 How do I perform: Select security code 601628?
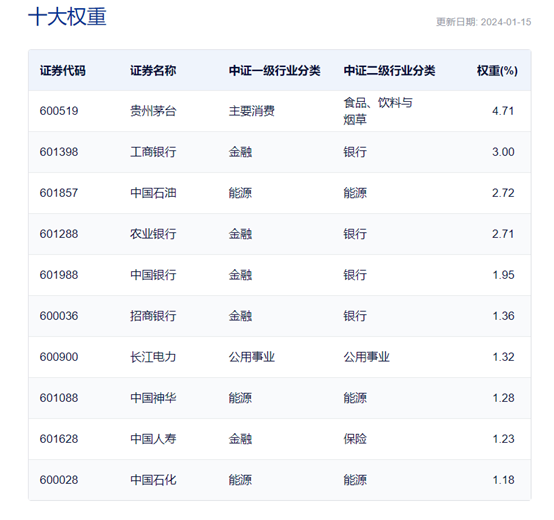coord(59,439)
